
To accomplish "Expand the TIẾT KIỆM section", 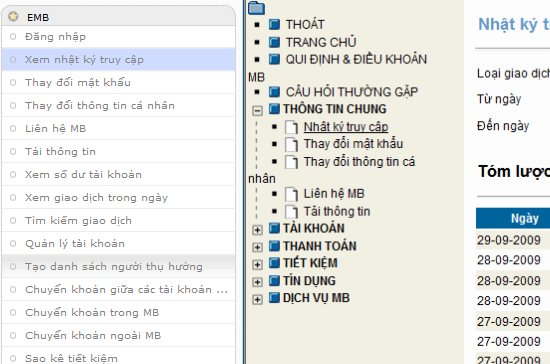I will [x=257, y=264].
